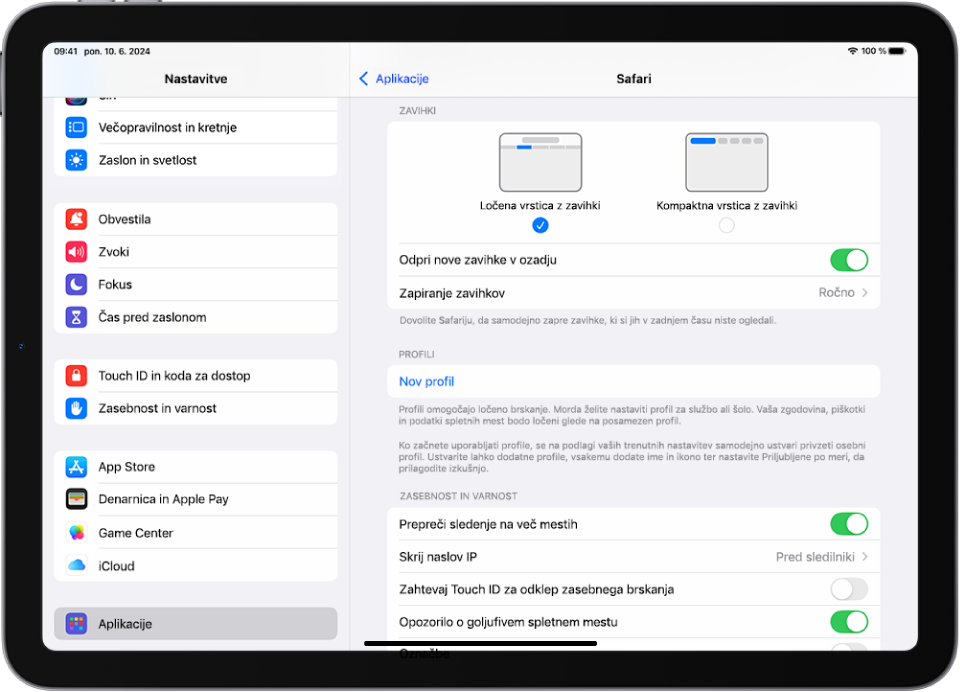This screenshot has height=692, width=960.
Task: Tap the Zvoki speaker icon
Action: click(x=76, y=252)
